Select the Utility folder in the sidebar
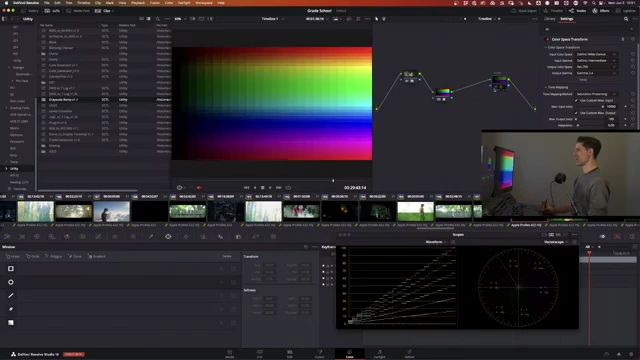The height and width of the screenshot is (360, 640). click(x=14, y=169)
